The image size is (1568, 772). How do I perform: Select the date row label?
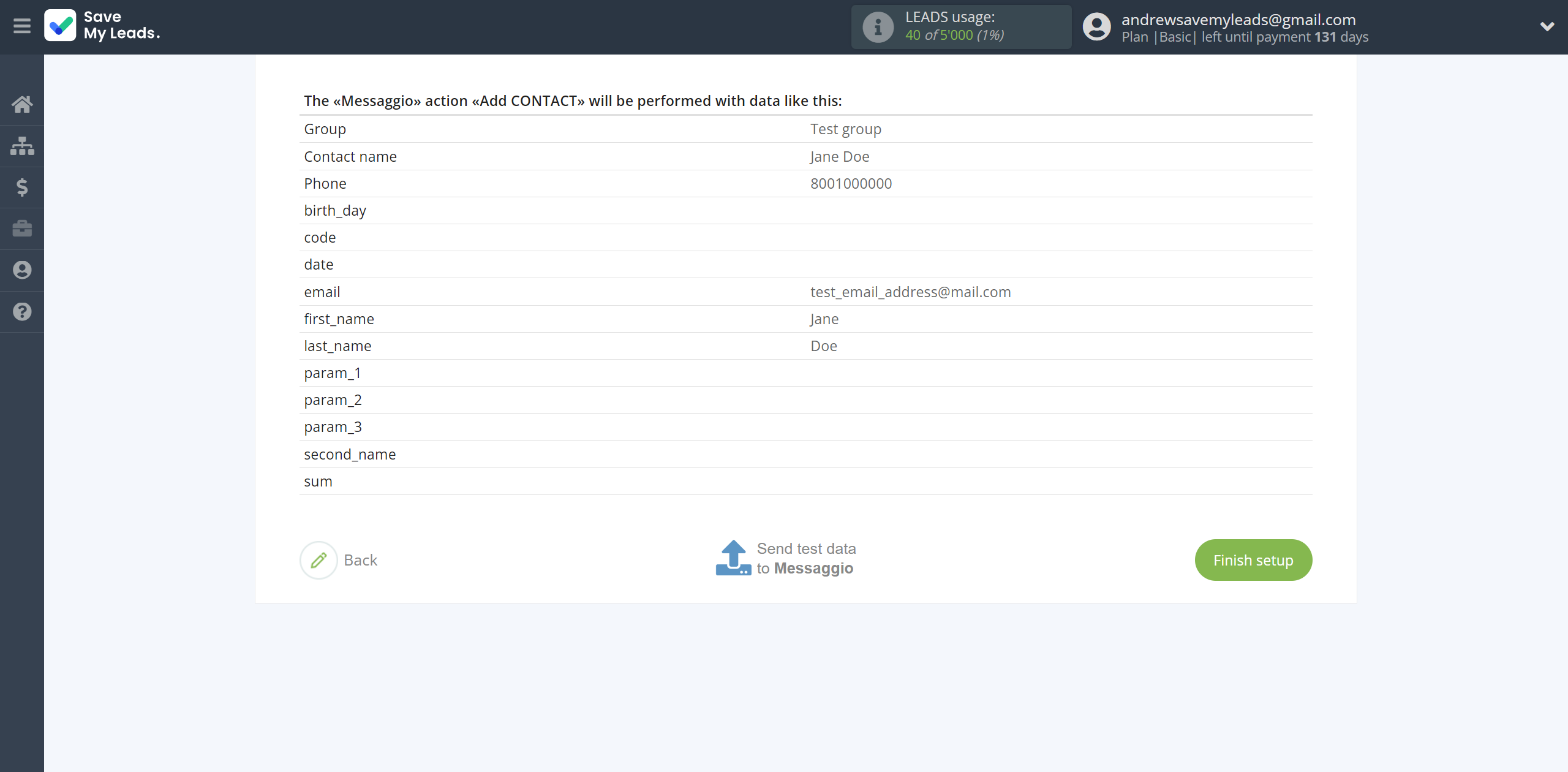pos(318,265)
